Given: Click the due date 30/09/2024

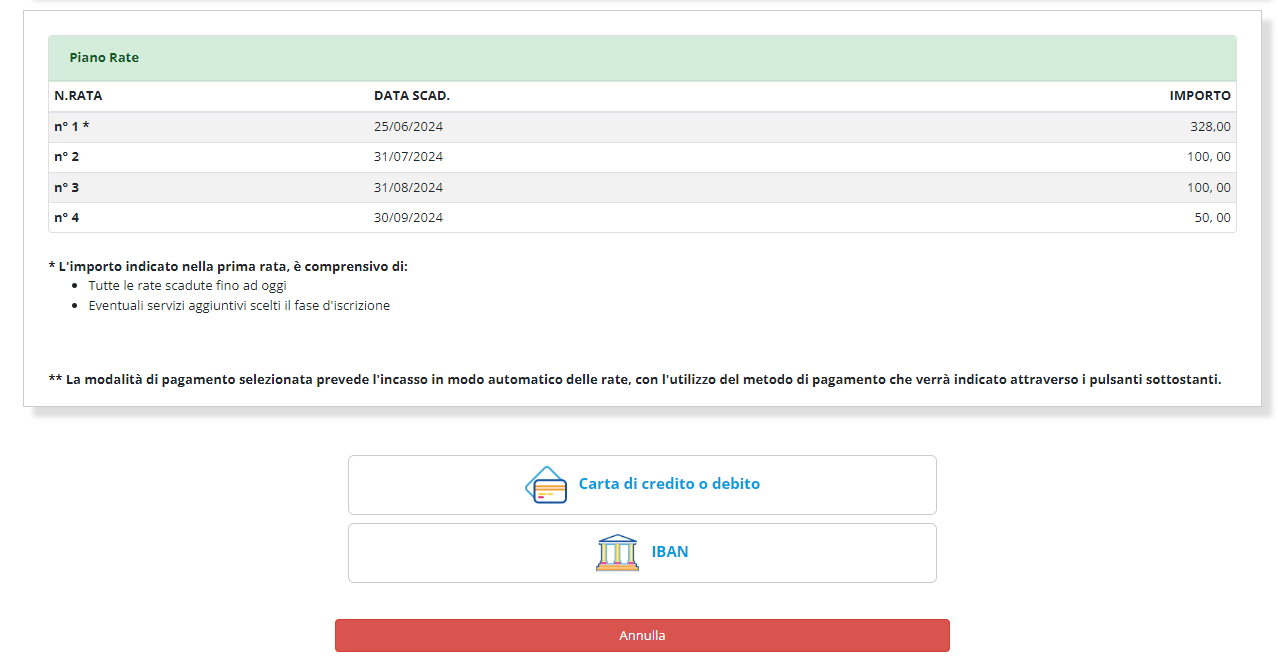Looking at the screenshot, I should [x=409, y=217].
